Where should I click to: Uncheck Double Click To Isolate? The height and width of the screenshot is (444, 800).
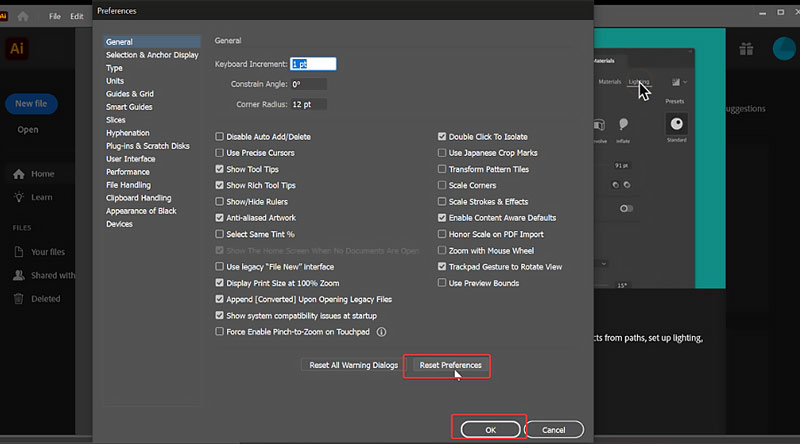(442, 137)
